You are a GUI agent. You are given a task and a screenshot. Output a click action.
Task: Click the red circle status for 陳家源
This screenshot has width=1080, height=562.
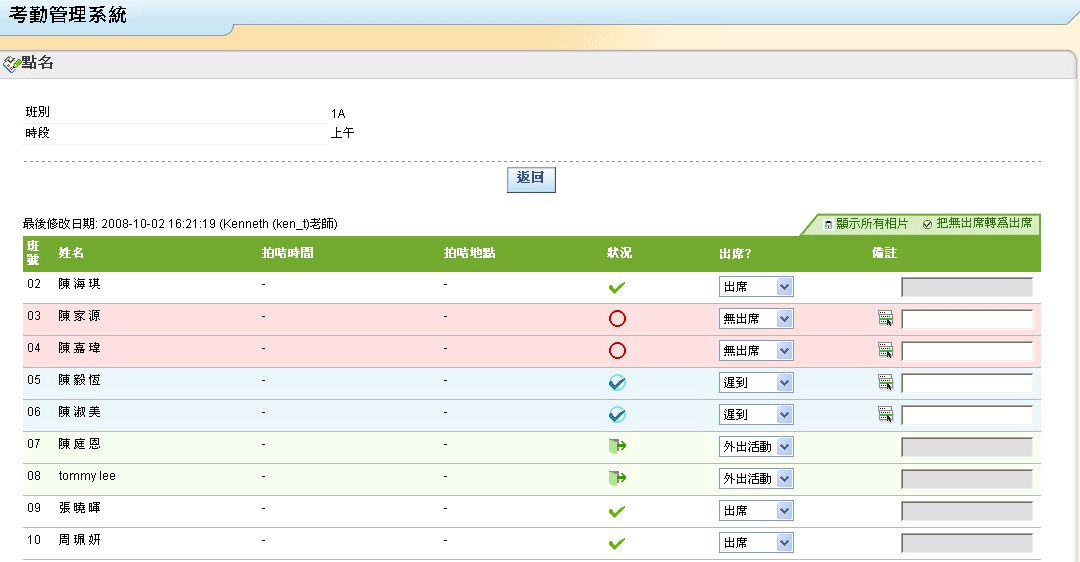[x=617, y=319]
